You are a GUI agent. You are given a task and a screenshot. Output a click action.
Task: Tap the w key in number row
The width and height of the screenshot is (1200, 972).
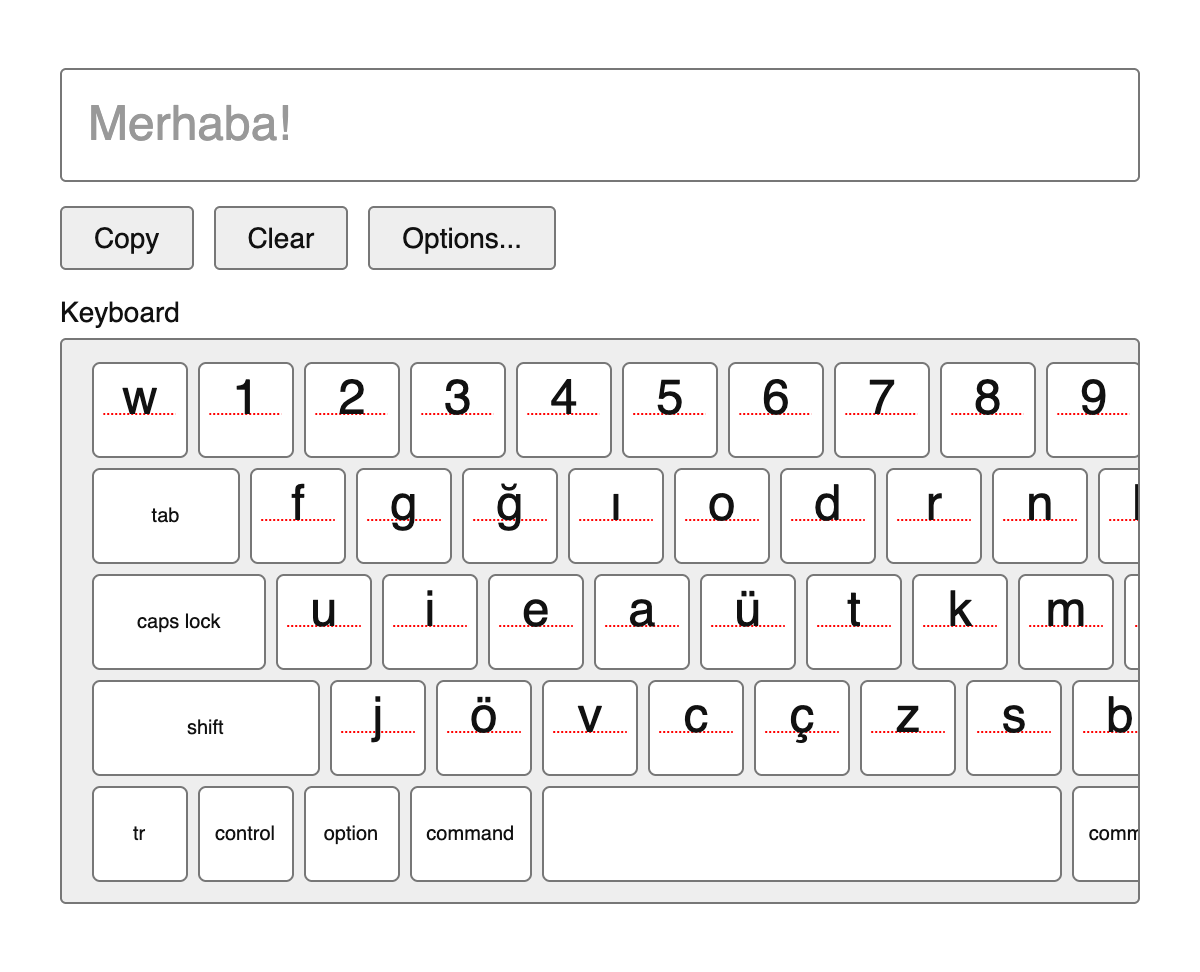[x=140, y=410]
